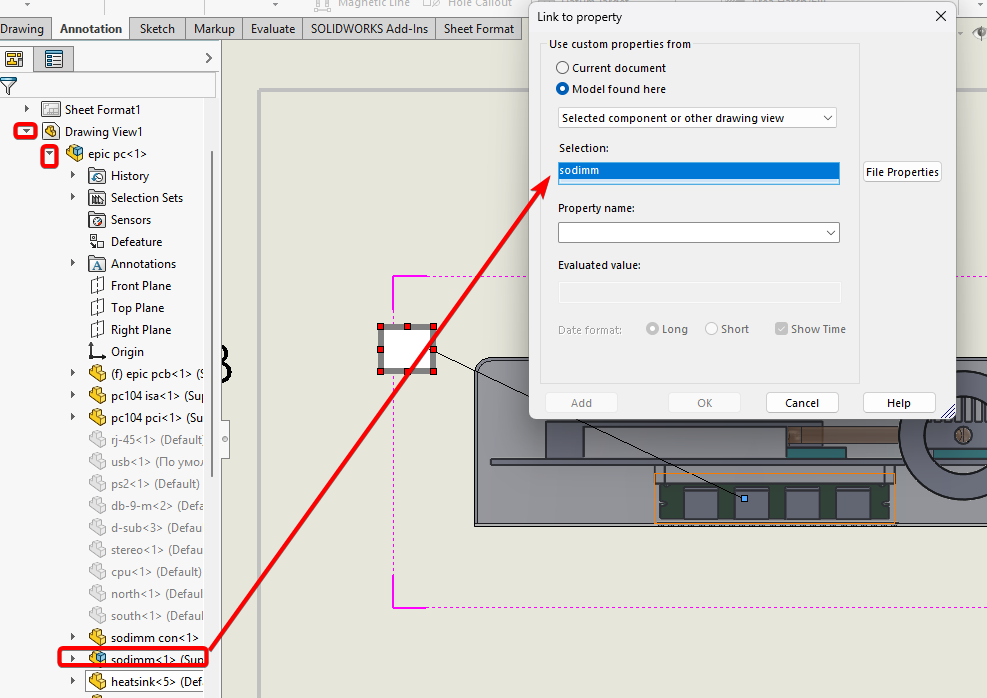Switch to the Sketch ribbon tab
The height and width of the screenshot is (698, 987).
coord(157,29)
